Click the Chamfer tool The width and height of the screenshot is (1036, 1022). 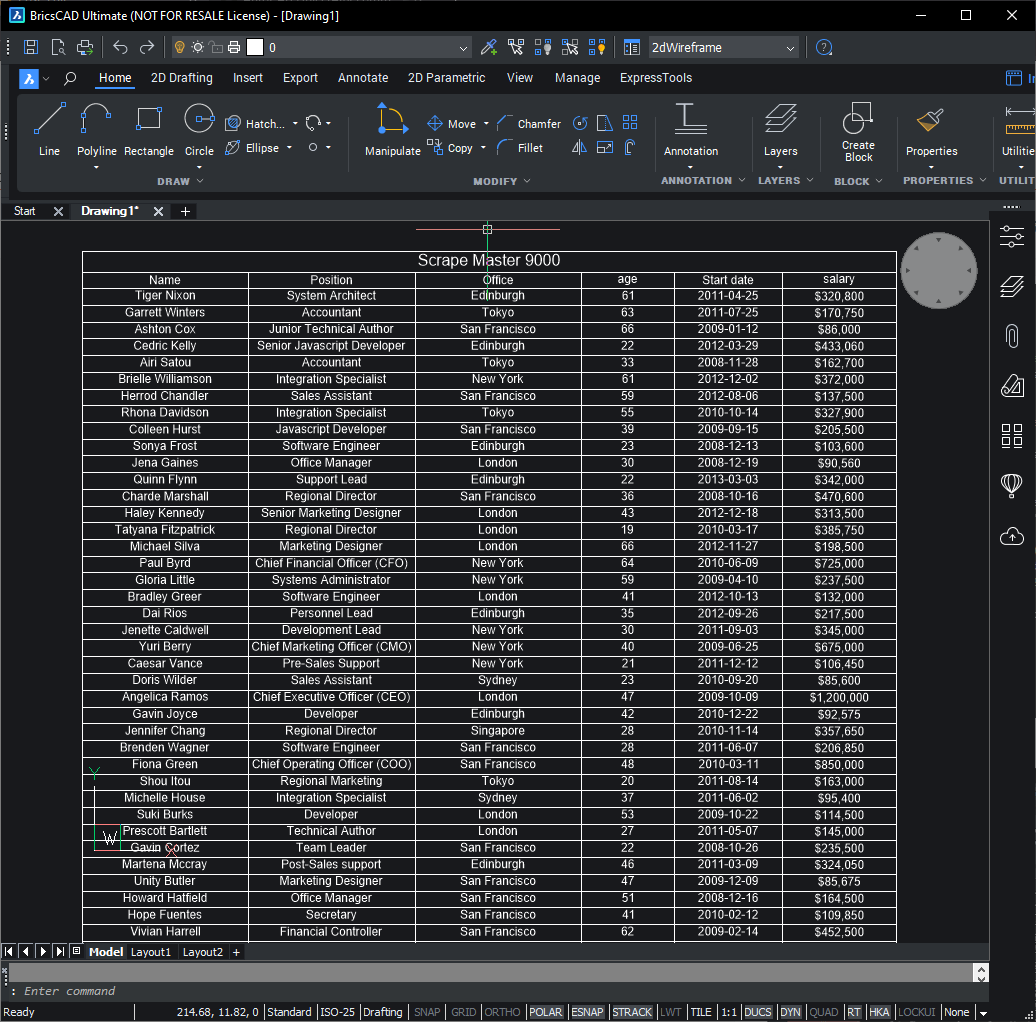click(529, 124)
